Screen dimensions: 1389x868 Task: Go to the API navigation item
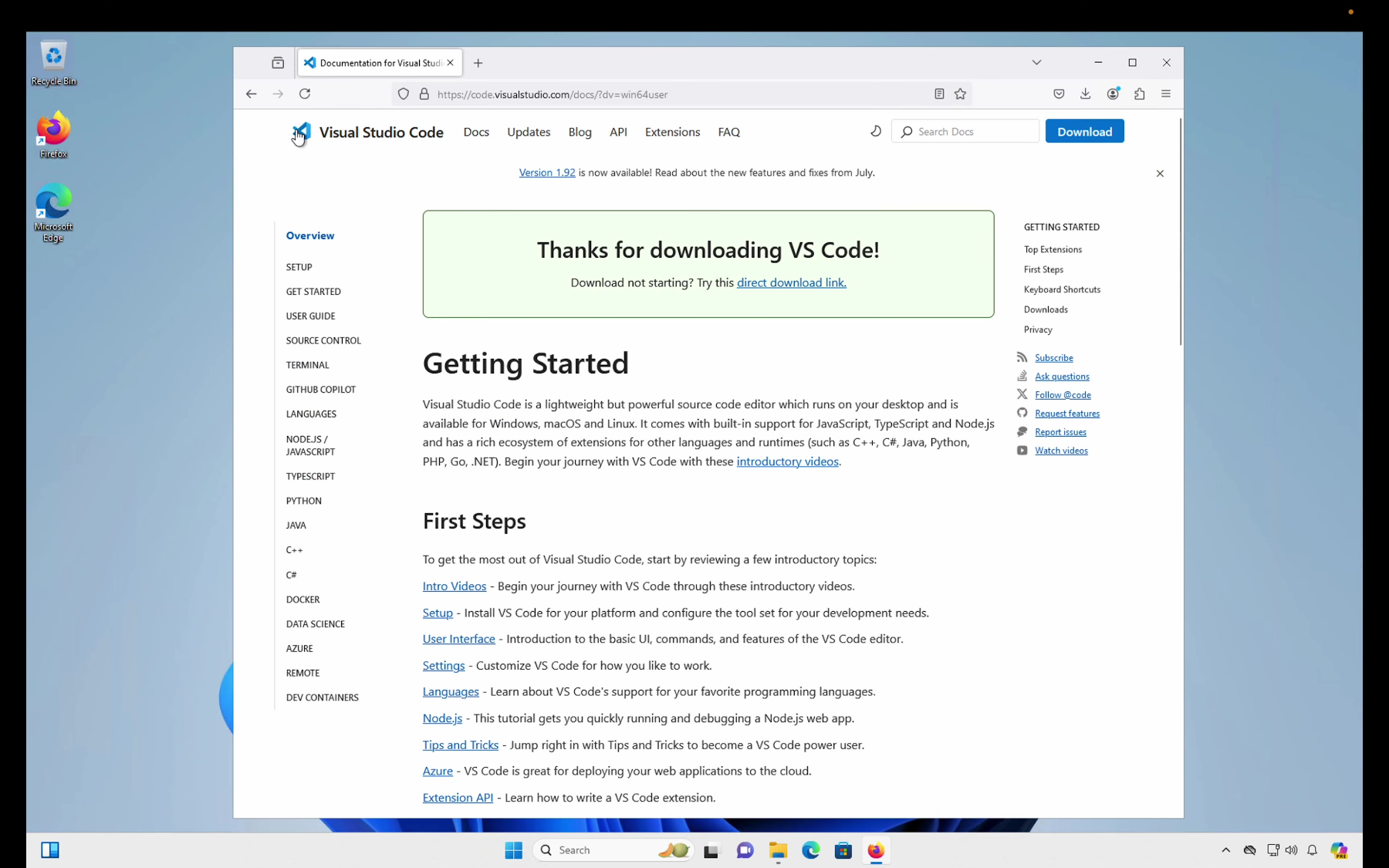[x=618, y=132]
